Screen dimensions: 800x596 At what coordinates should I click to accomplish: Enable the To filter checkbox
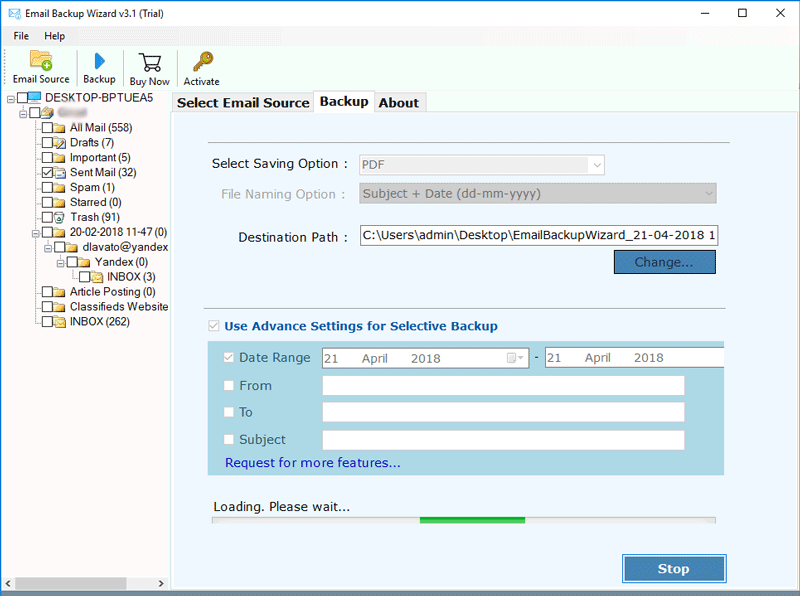tap(229, 412)
